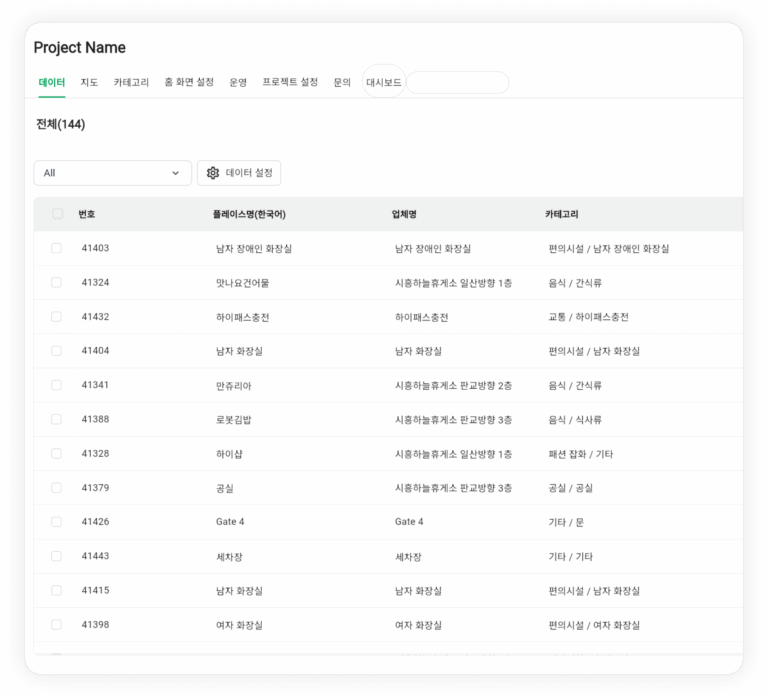Select the 프로젝트 설정 tab

click(290, 82)
